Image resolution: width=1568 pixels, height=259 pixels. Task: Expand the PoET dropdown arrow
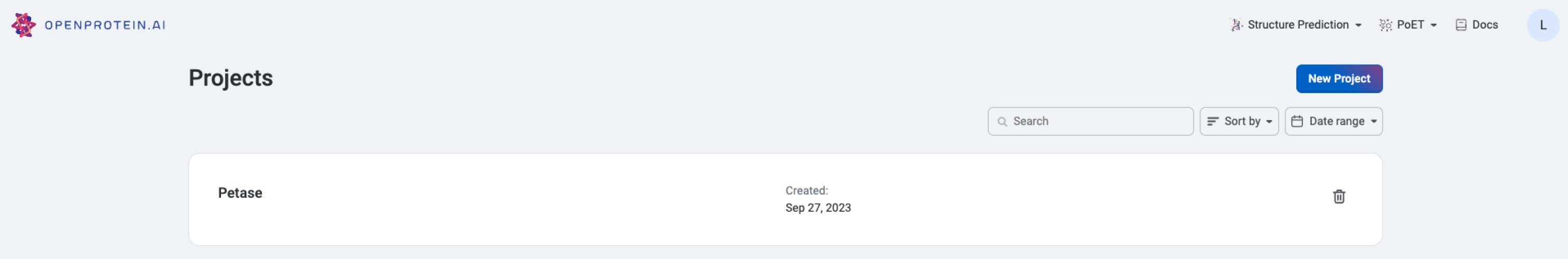tap(1434, 25)
